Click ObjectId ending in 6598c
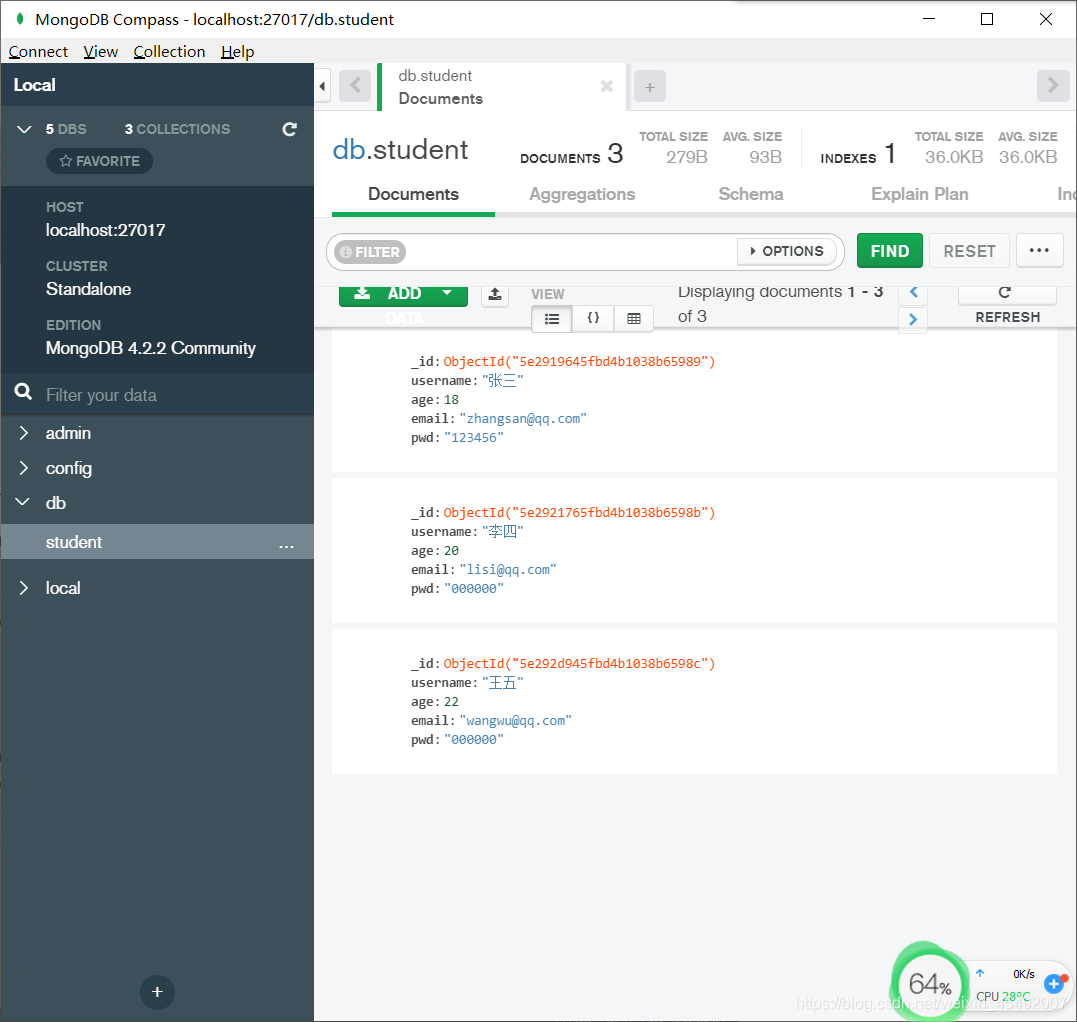The width and height of the screenshot is (1077, 1022). coord(579,663)
